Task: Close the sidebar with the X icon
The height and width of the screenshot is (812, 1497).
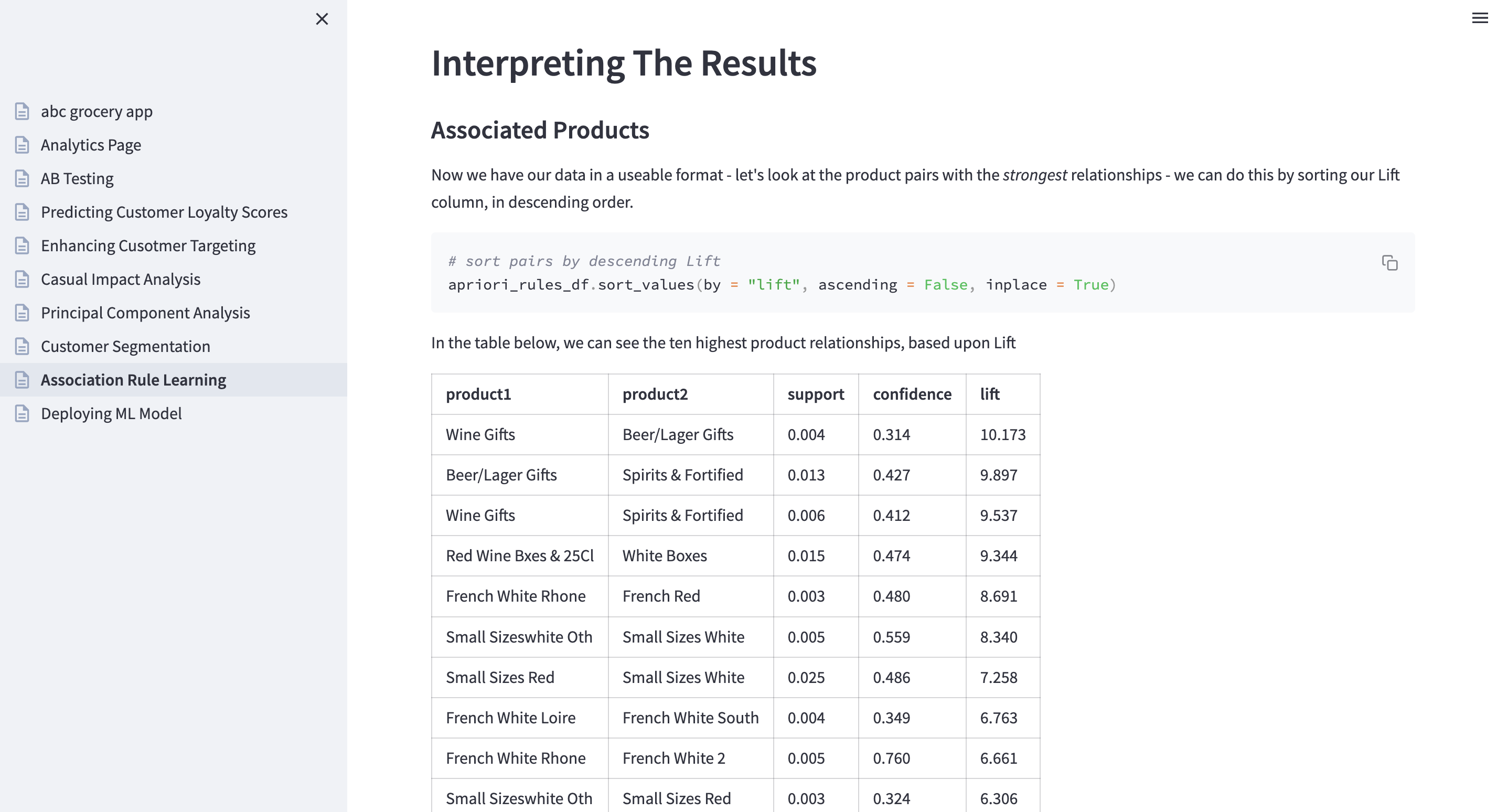Action: (x=322, y=19)
